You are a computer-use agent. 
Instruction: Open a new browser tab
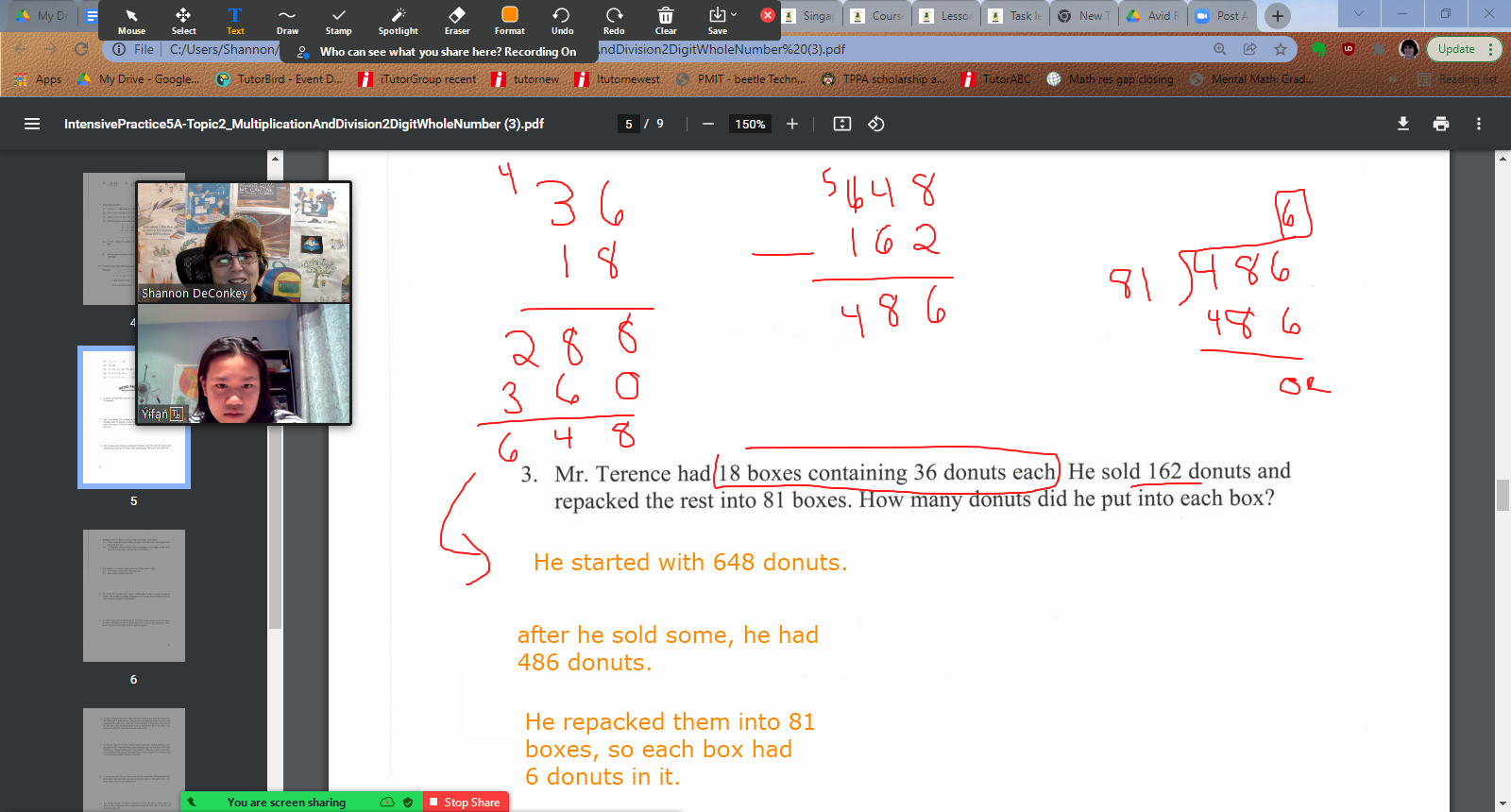1278,15
